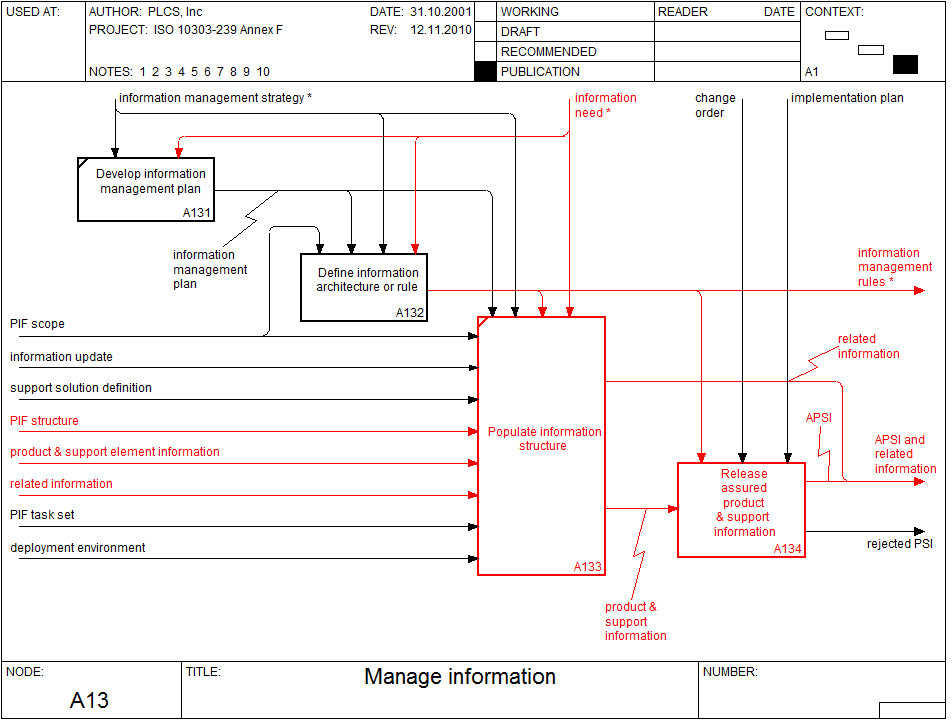Viewport: 952px width, 722px height.
Task: Select Release assured product & support information box
Action: [741, 510]
